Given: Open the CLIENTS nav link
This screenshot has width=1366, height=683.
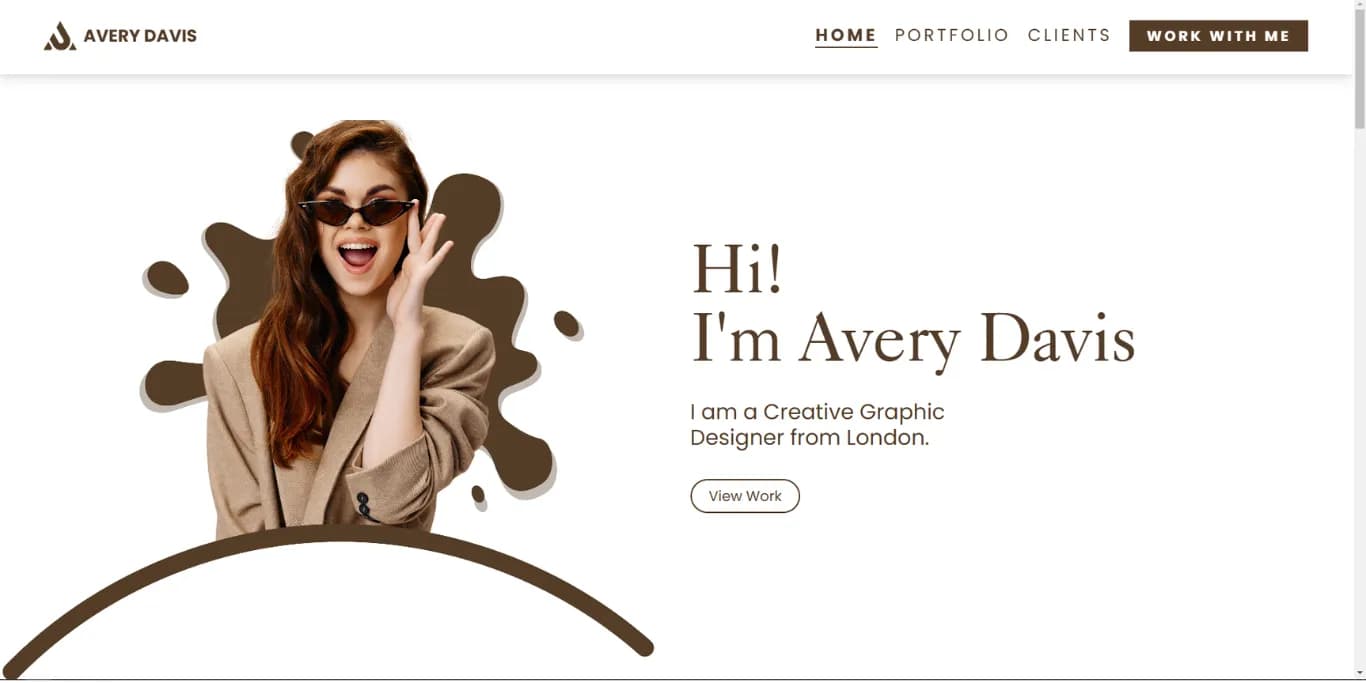Looking at the screenshot, I should (1069, 36).
